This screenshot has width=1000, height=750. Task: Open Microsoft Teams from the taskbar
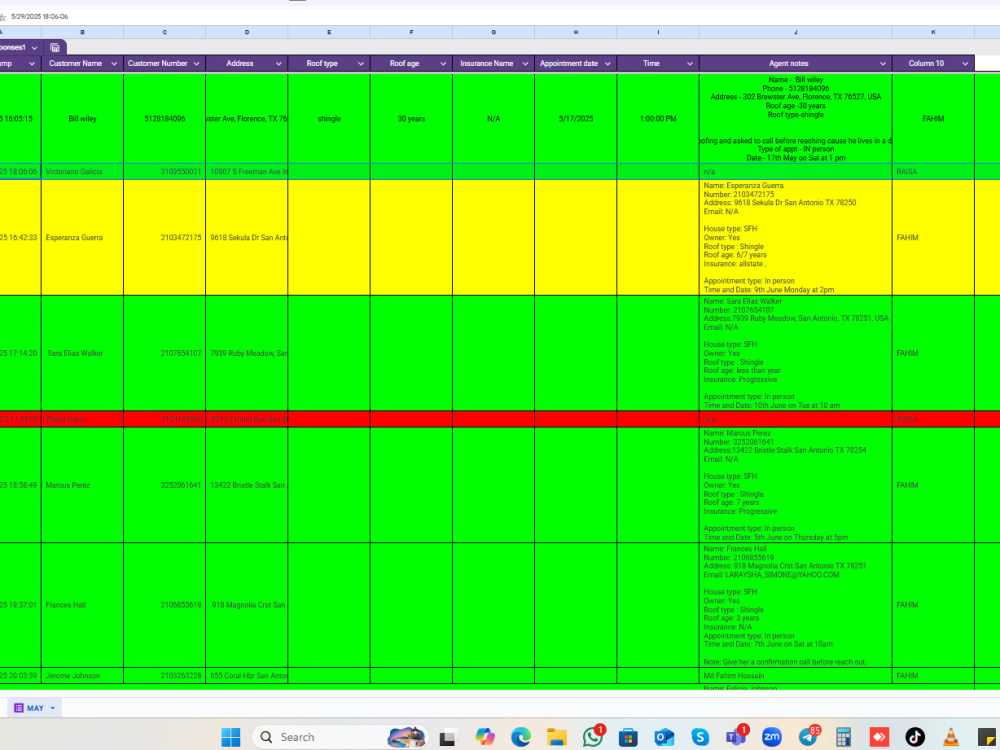[735, 737]
